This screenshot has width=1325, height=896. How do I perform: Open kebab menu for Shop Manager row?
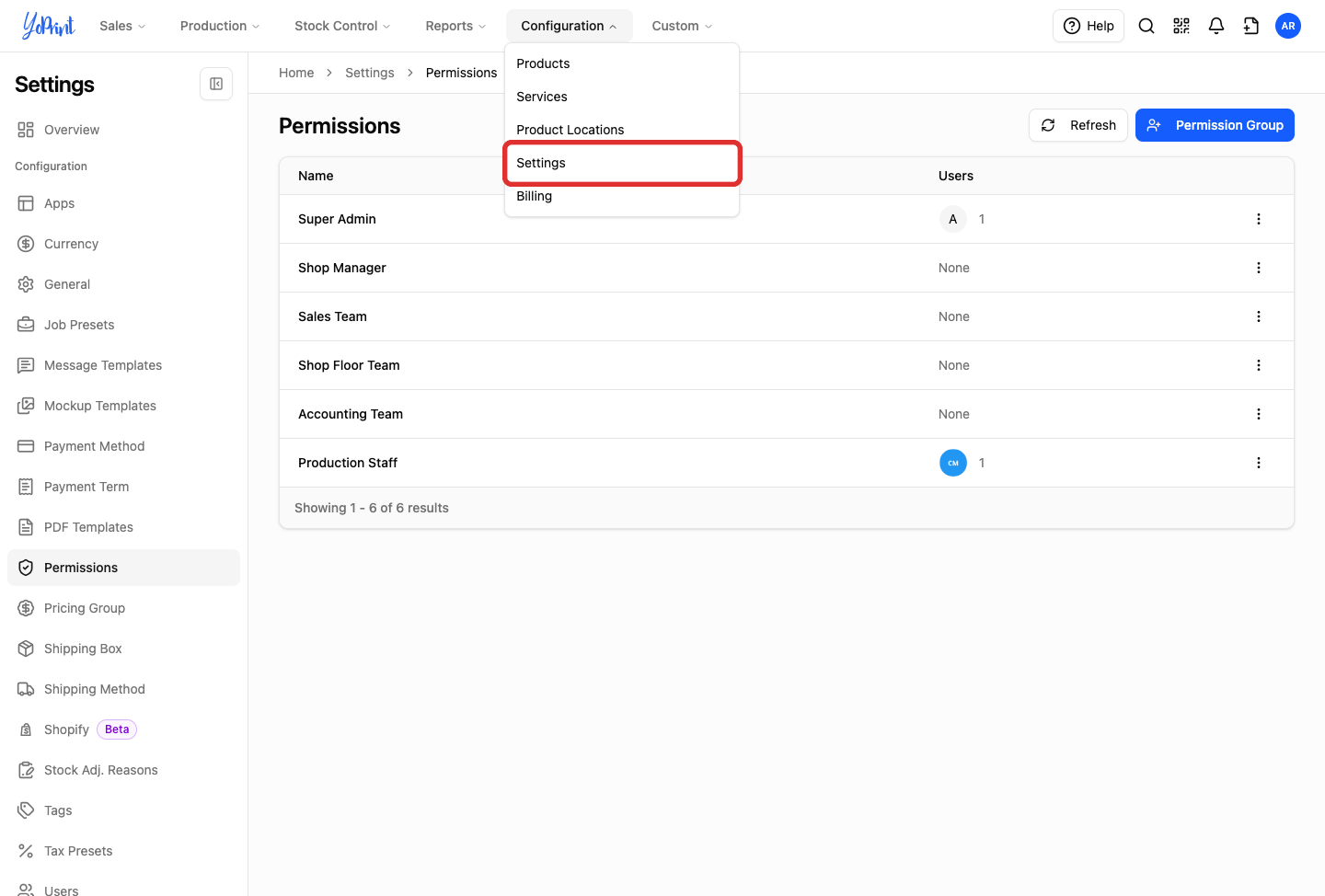point(1259,268)
